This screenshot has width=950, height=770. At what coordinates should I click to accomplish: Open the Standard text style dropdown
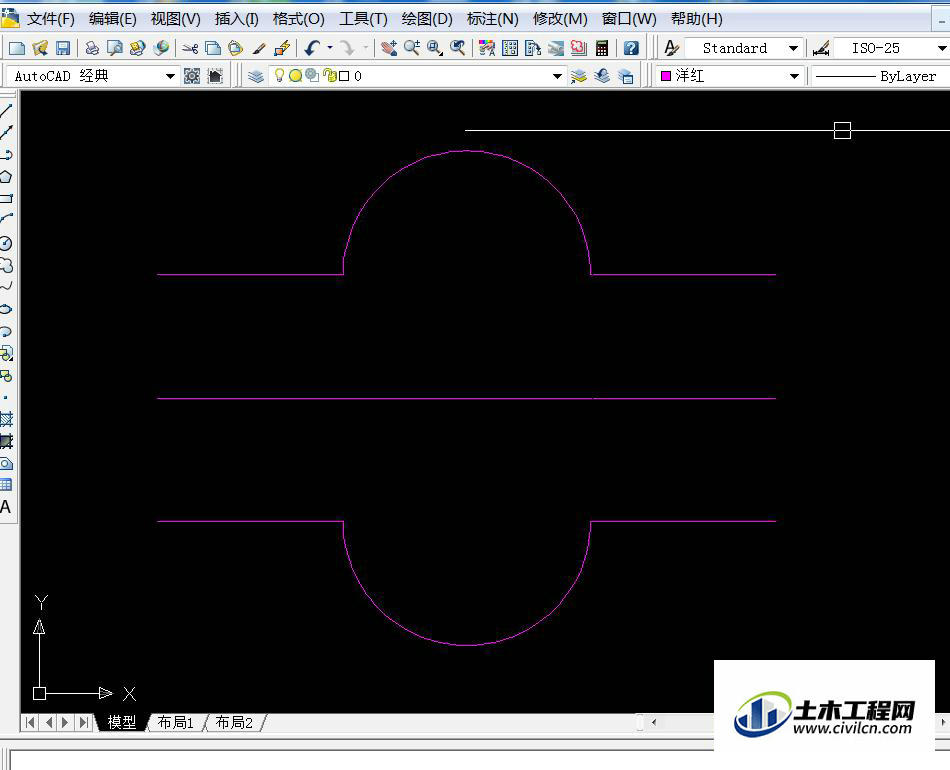(x=793, y=48)
